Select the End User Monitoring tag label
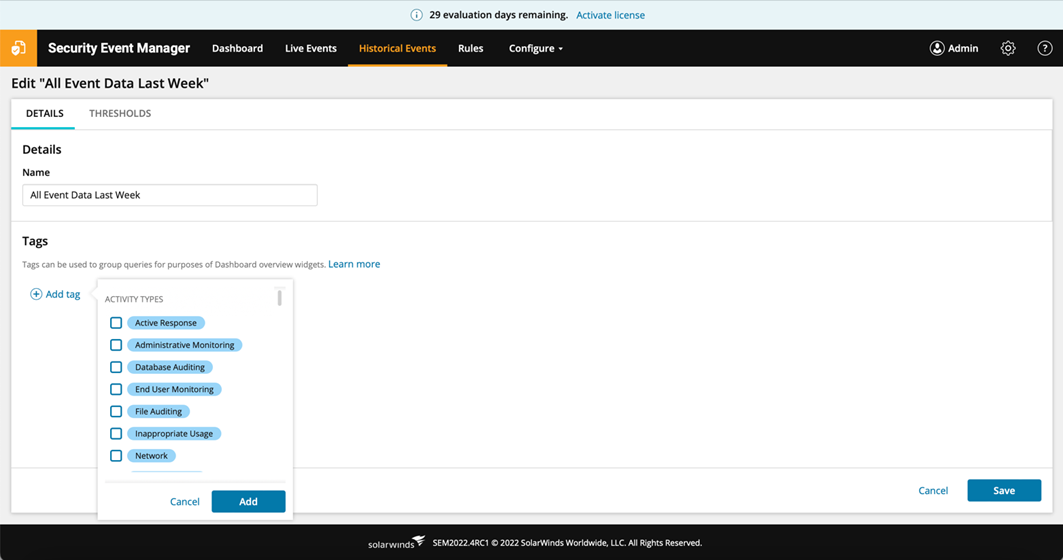Screen dimensions: 1063x560 (x=174, y=389)
